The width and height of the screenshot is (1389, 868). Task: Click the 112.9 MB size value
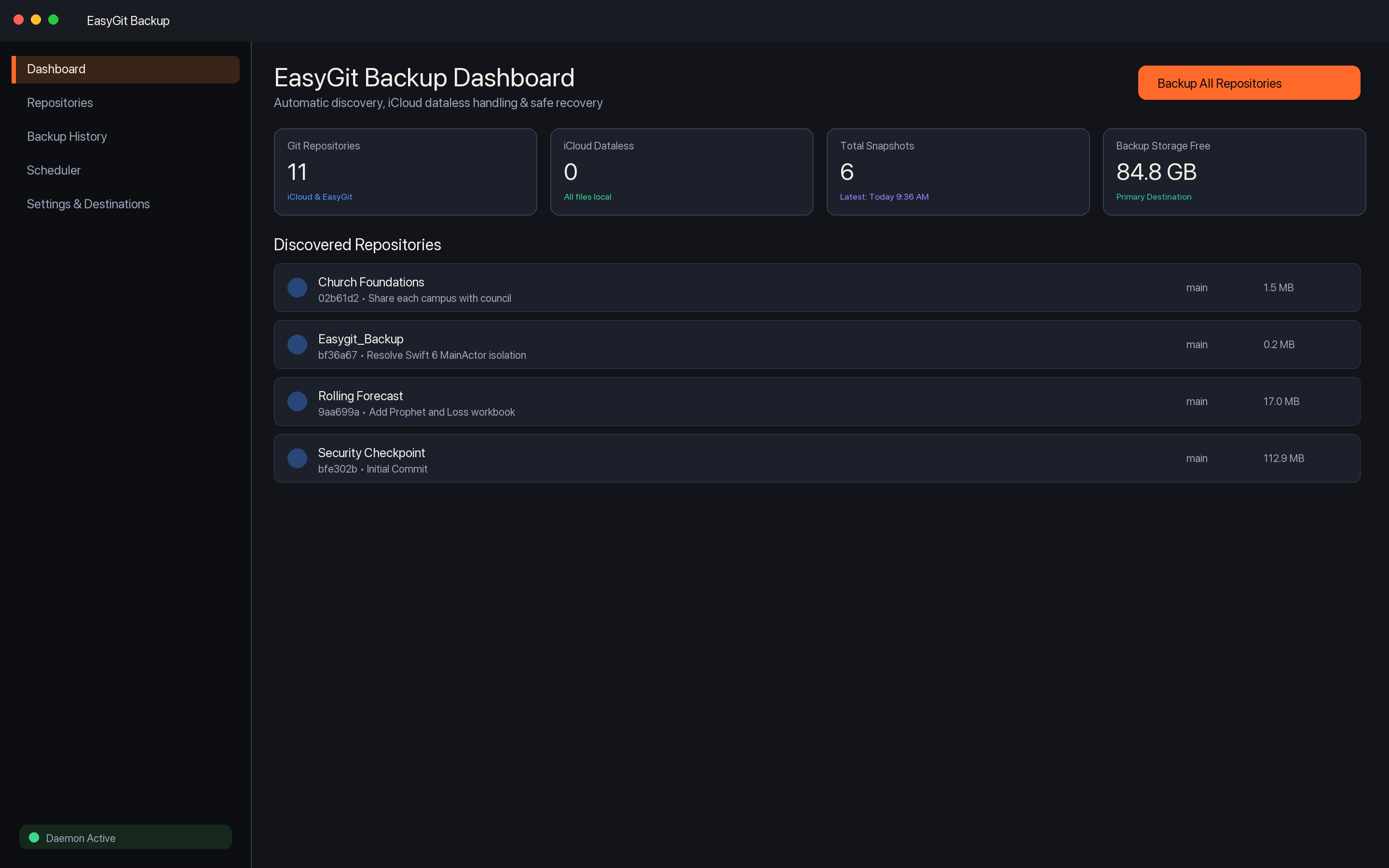pos(1283,458)
